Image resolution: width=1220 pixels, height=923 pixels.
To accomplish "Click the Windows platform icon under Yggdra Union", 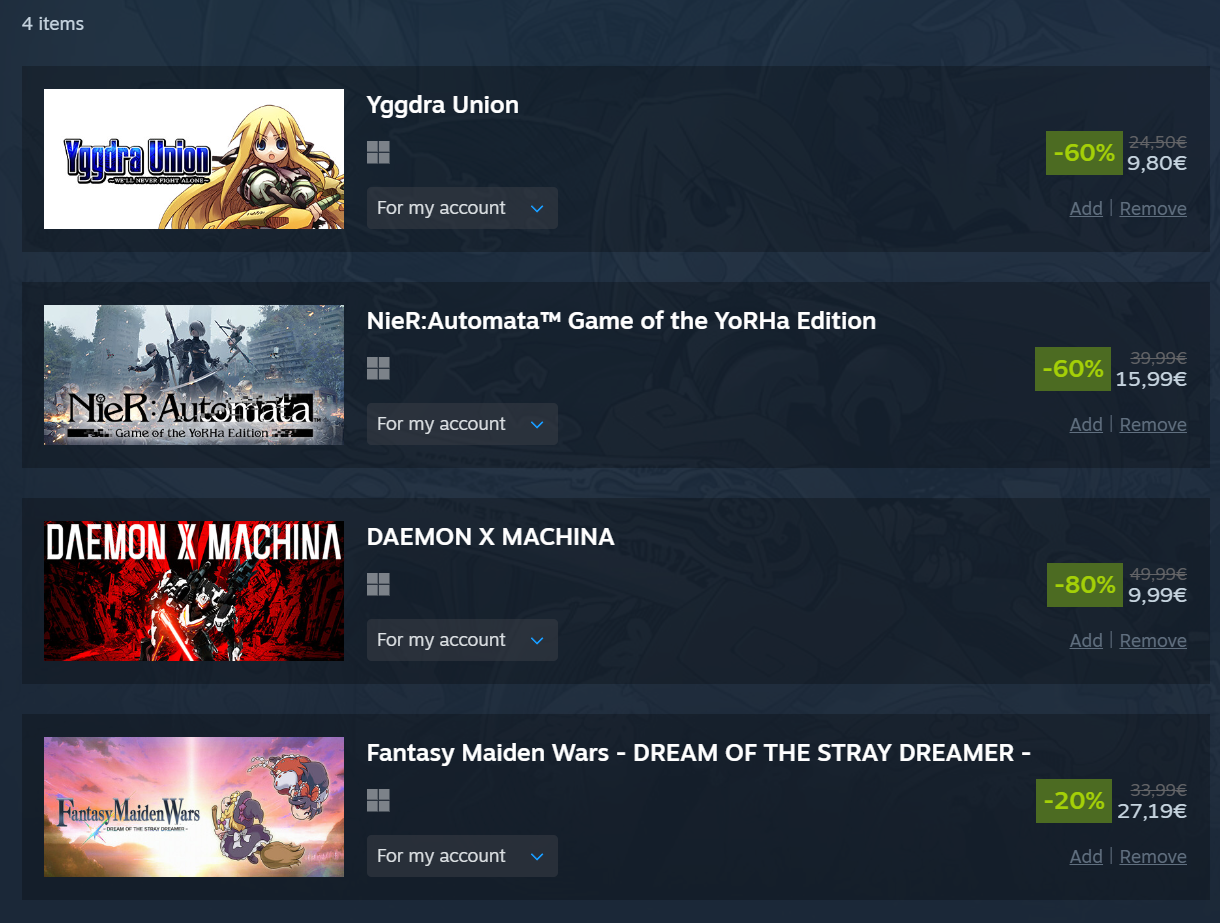I will (378, 152).
